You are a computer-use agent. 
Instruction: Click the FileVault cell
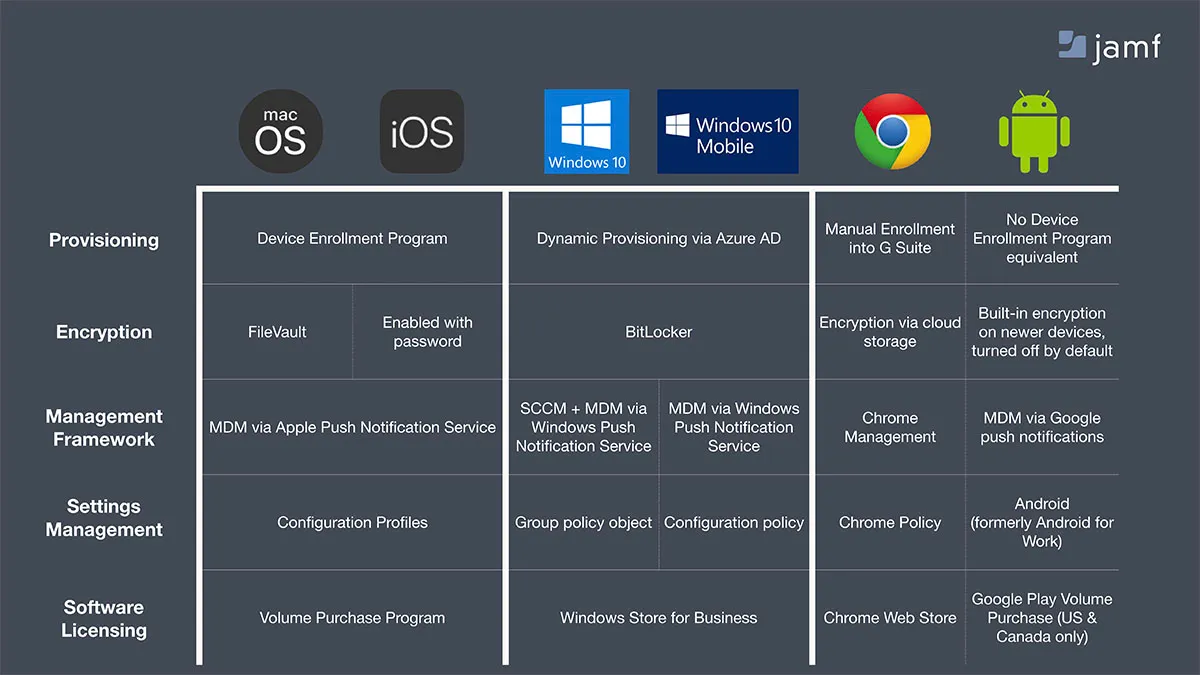[x=278, y=332]
